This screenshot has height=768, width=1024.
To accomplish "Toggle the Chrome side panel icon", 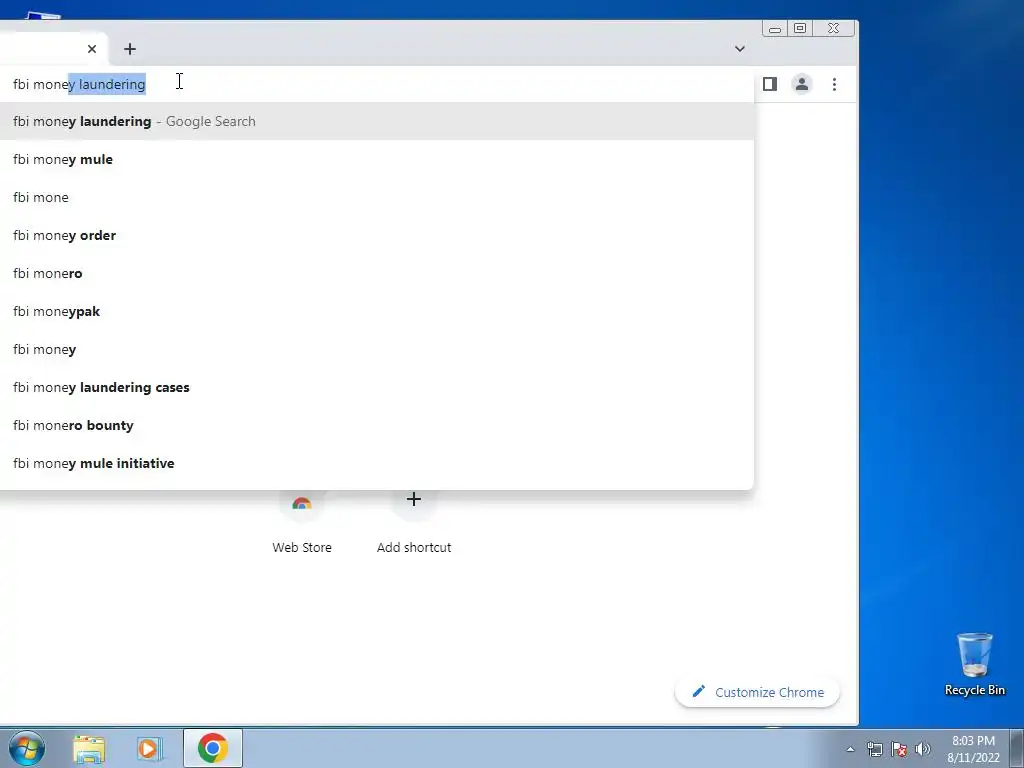I will (x=769, y=84).
